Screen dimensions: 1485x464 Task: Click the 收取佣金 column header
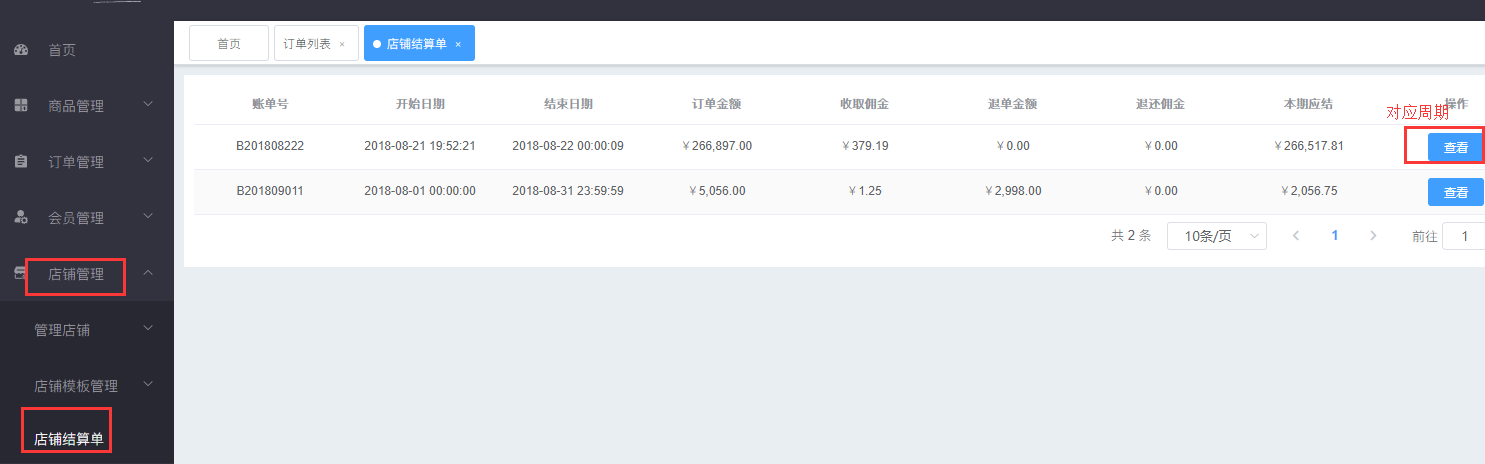click(x=865, y=104)
